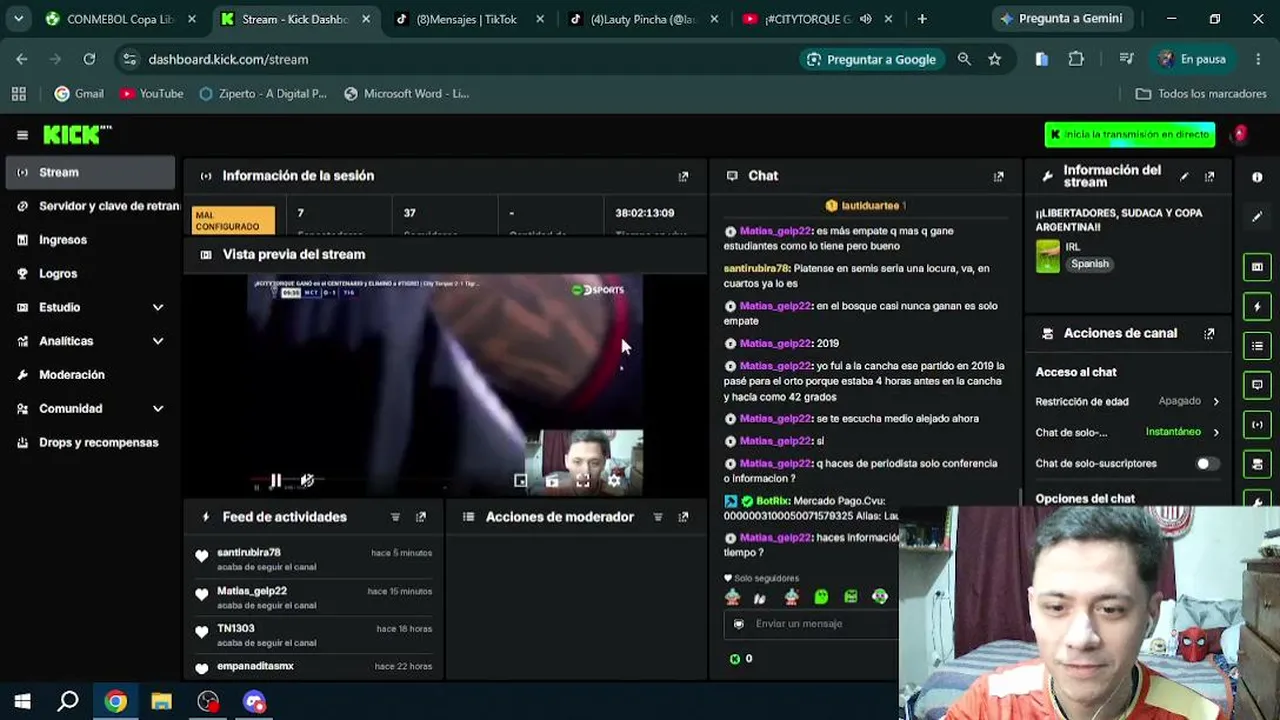Open Todos los marcadores folder
This screenshot has height=720, width=1280.
point(1201,94)
